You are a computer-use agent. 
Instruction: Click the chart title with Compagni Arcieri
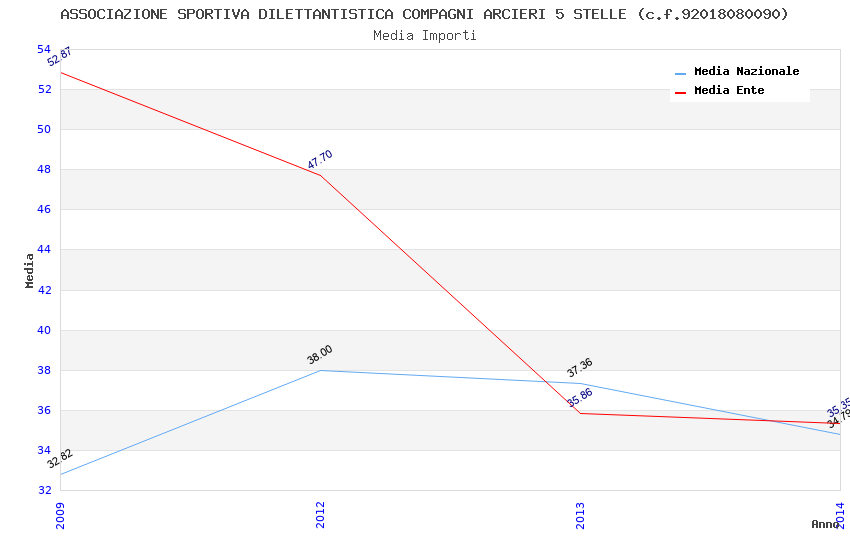point(424,14)
